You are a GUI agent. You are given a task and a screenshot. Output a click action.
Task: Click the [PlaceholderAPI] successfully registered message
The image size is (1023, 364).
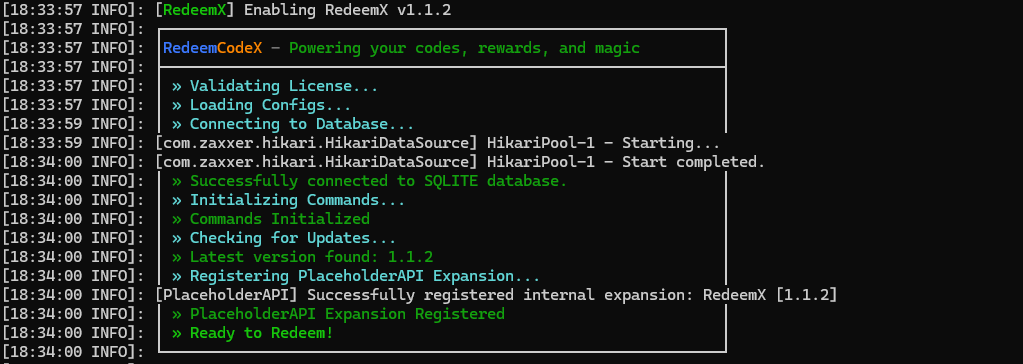point(496,295)
